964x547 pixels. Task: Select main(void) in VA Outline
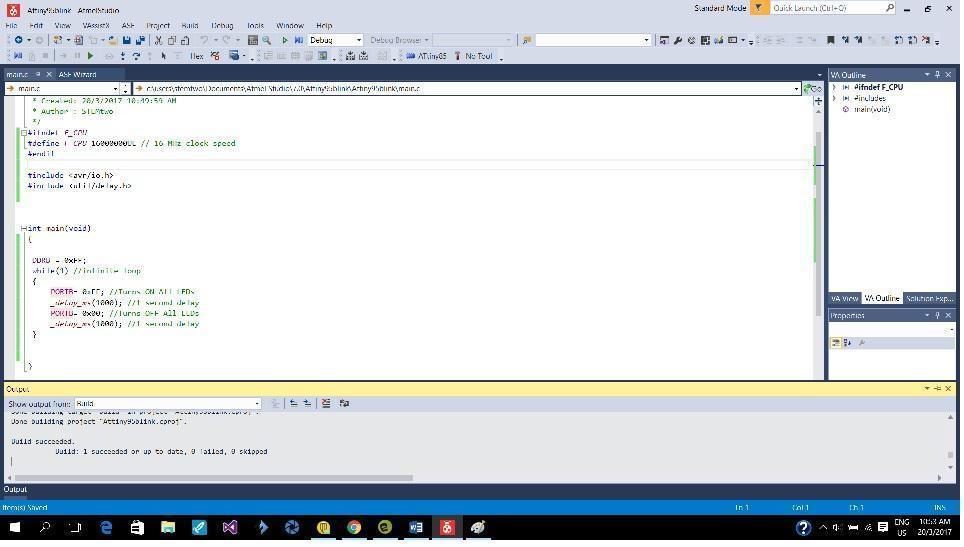(x=872, y=109)
